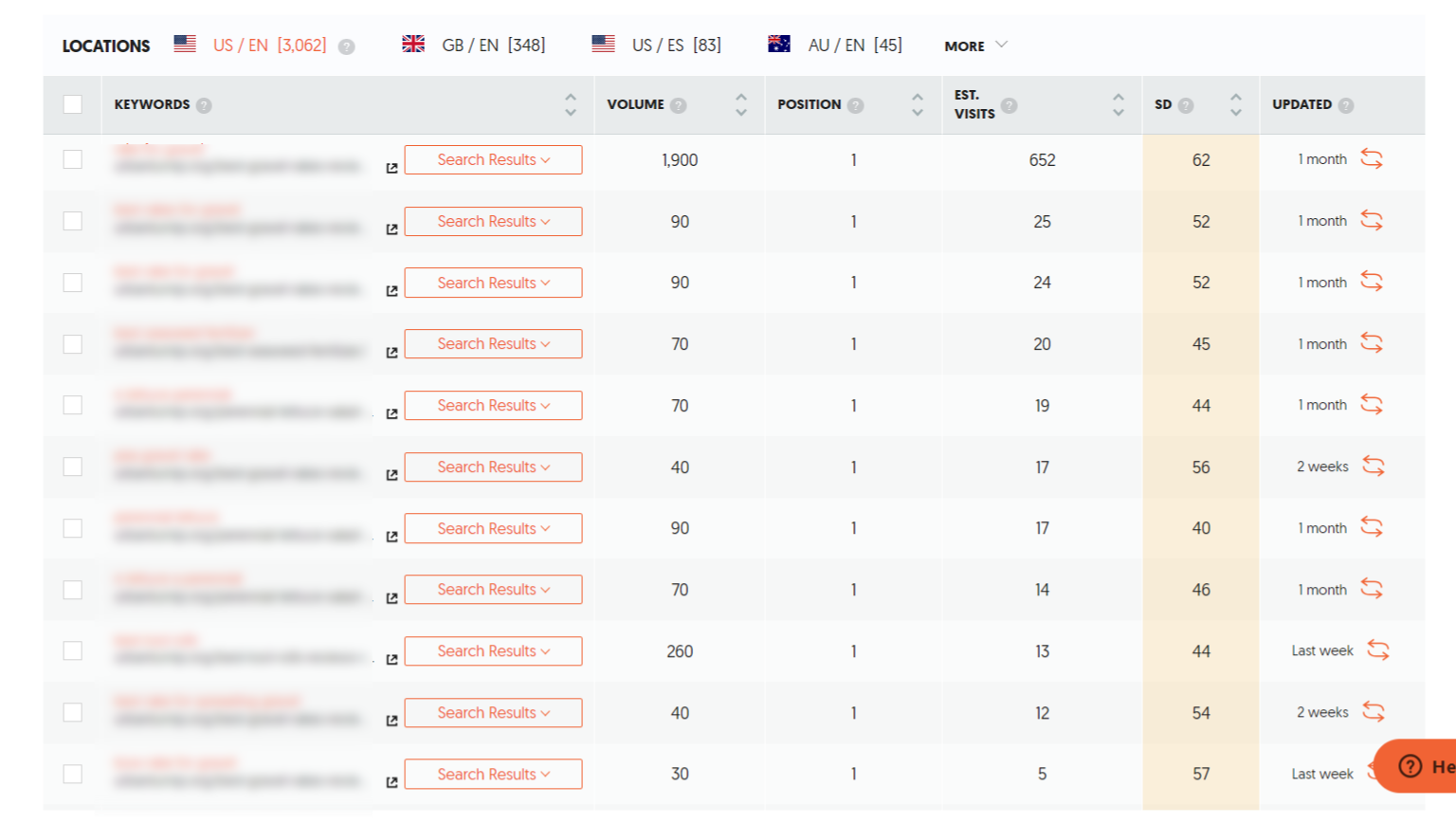Viewport: 1456px width, 823px height.
Task: Show help for the Keywords column
Action: pyautogui.click(x=204, y=105)
